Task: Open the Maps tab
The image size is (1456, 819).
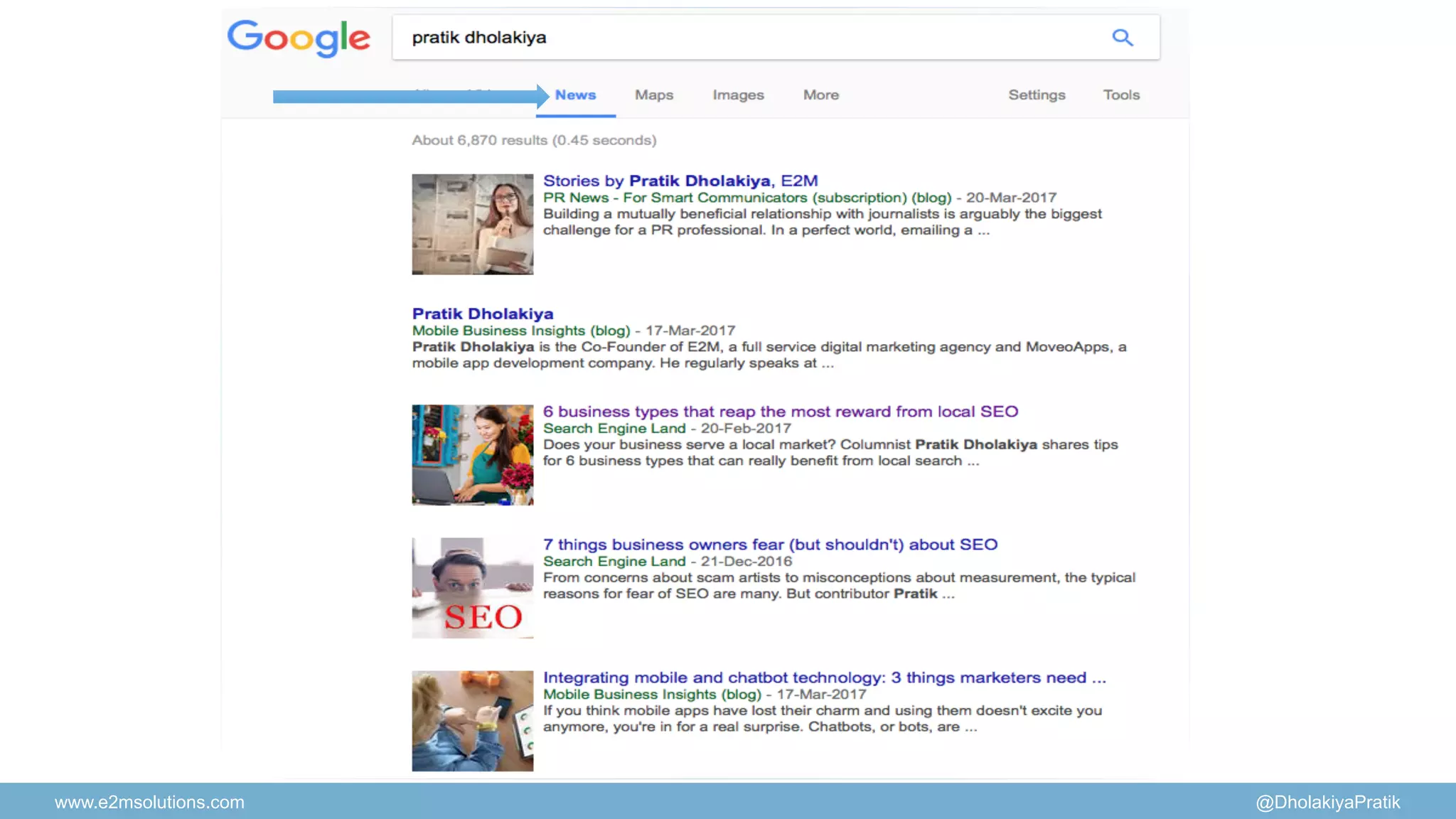Action: click(x=653, y=95)
